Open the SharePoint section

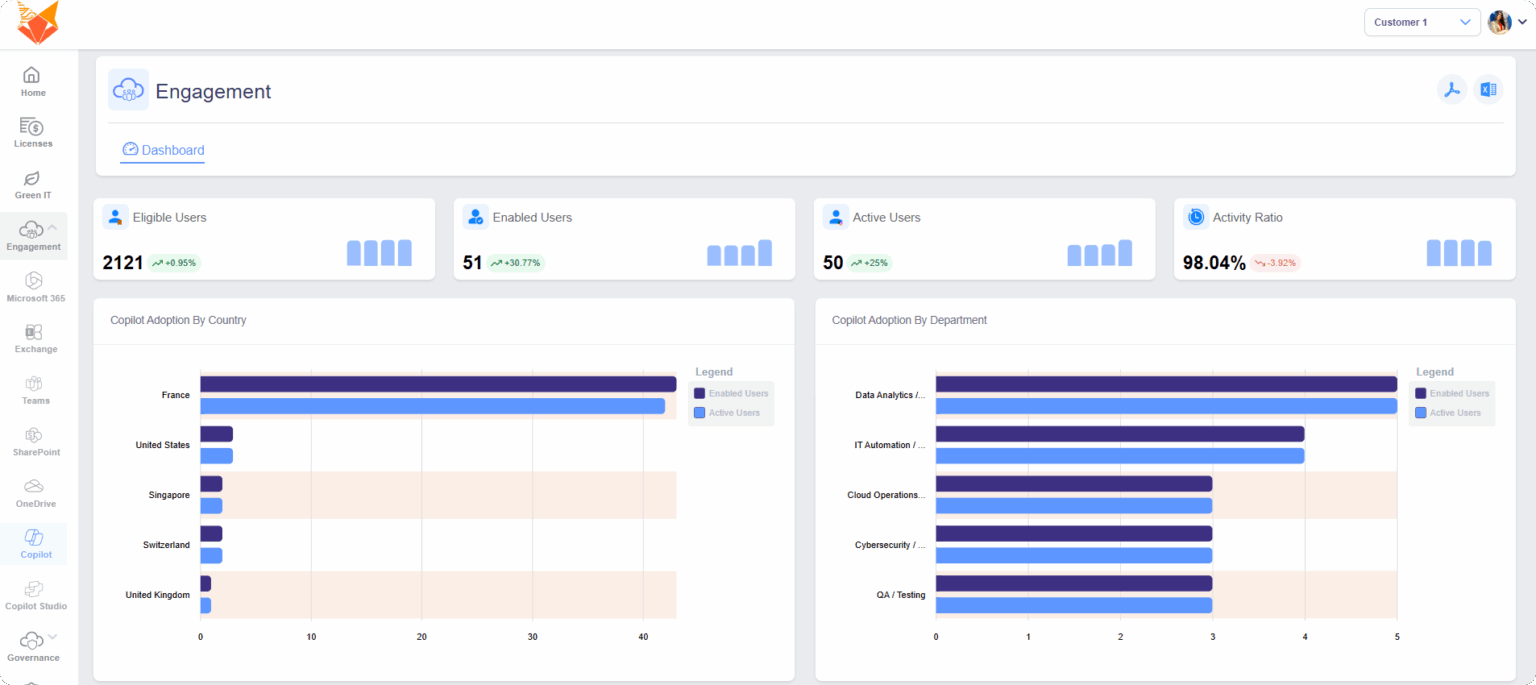(35, 441)
